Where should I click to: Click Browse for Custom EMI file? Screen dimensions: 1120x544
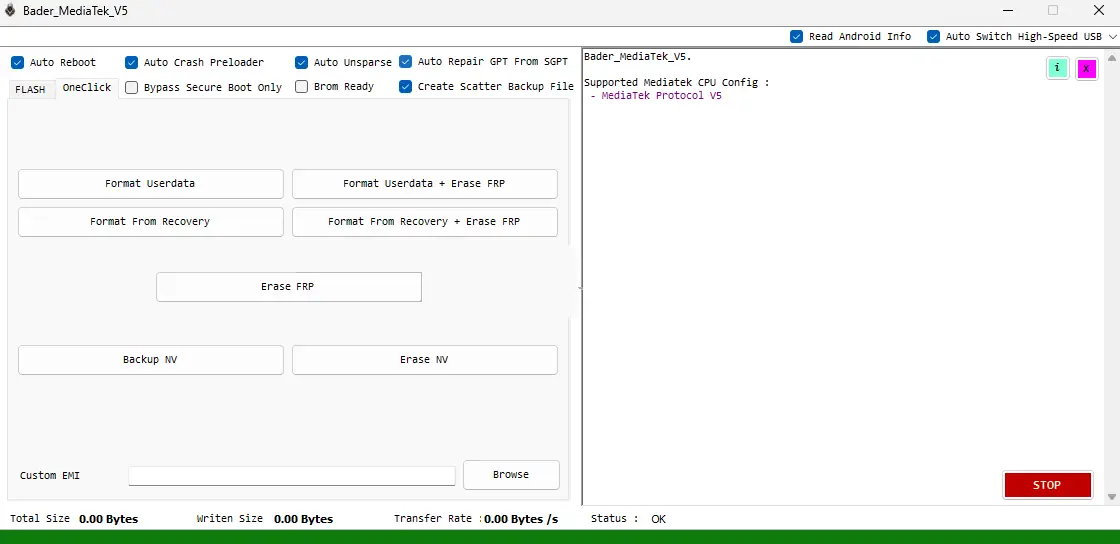[x=511, y=475]
